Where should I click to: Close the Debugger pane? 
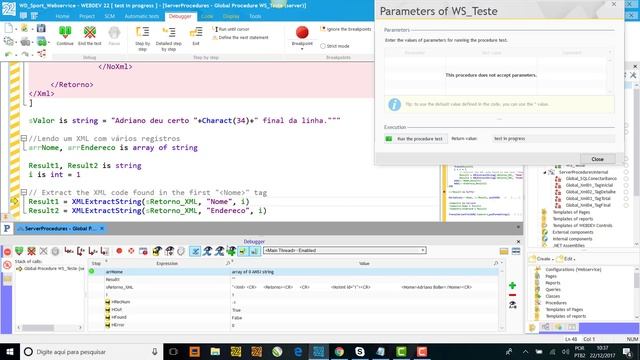pyautogui.click(x=518, y=242)
